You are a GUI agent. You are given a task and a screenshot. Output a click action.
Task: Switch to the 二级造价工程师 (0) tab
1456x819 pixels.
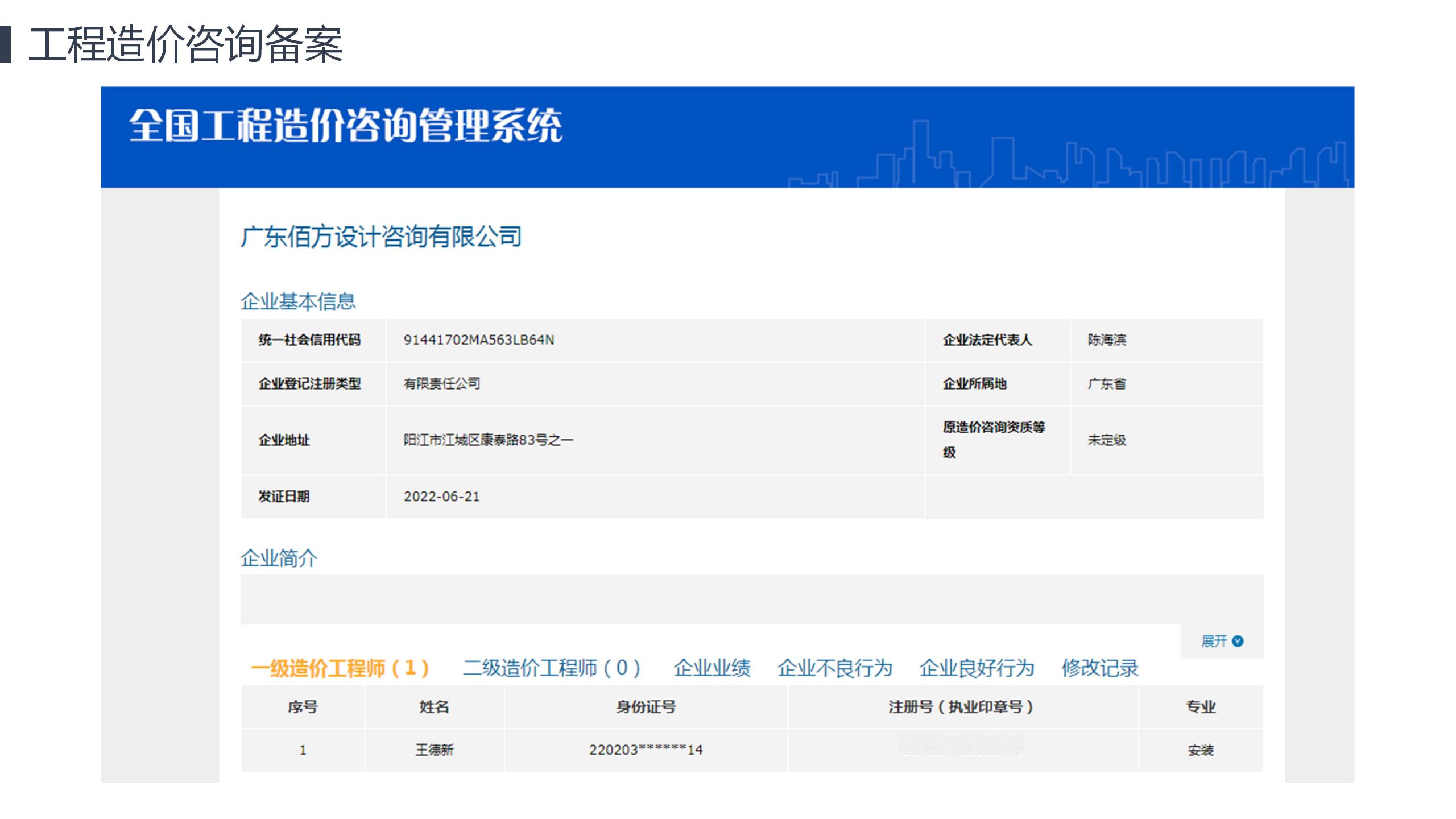coord(552,668)
